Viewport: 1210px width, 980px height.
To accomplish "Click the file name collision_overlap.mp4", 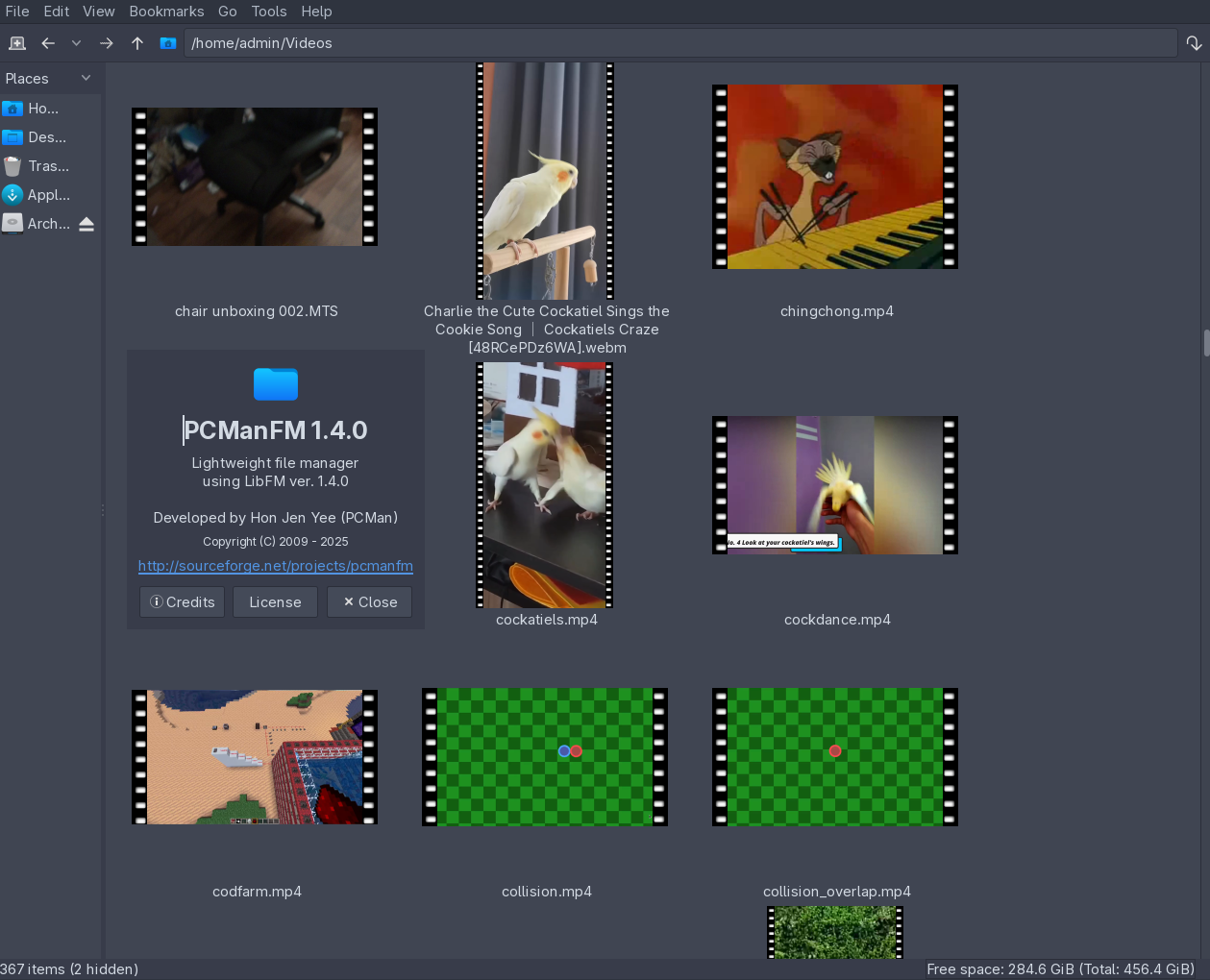I will point(837,892).
